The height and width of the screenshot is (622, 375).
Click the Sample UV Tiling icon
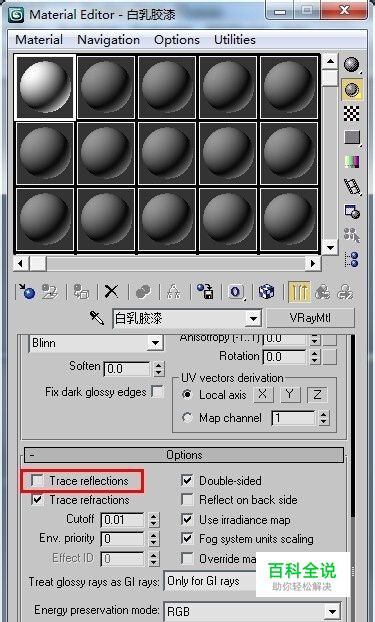tap(352, 138)
